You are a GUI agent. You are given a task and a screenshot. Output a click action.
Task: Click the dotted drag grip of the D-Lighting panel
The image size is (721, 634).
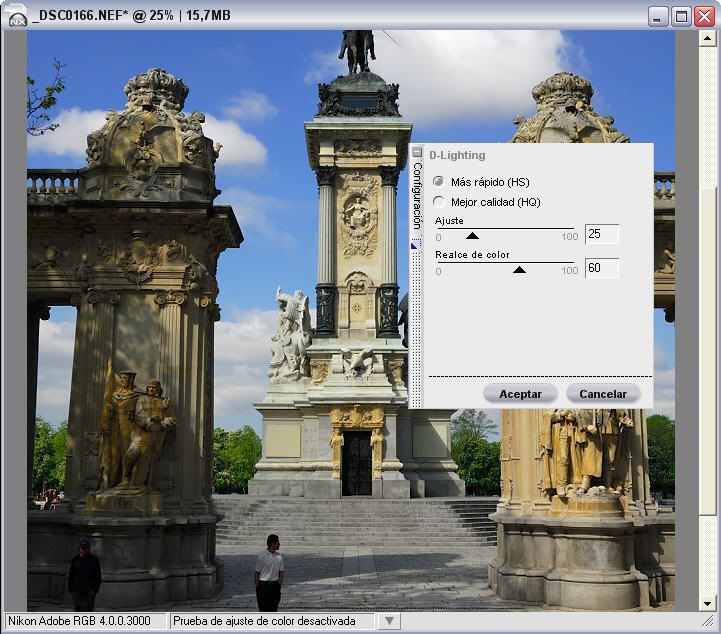[416, 329]
